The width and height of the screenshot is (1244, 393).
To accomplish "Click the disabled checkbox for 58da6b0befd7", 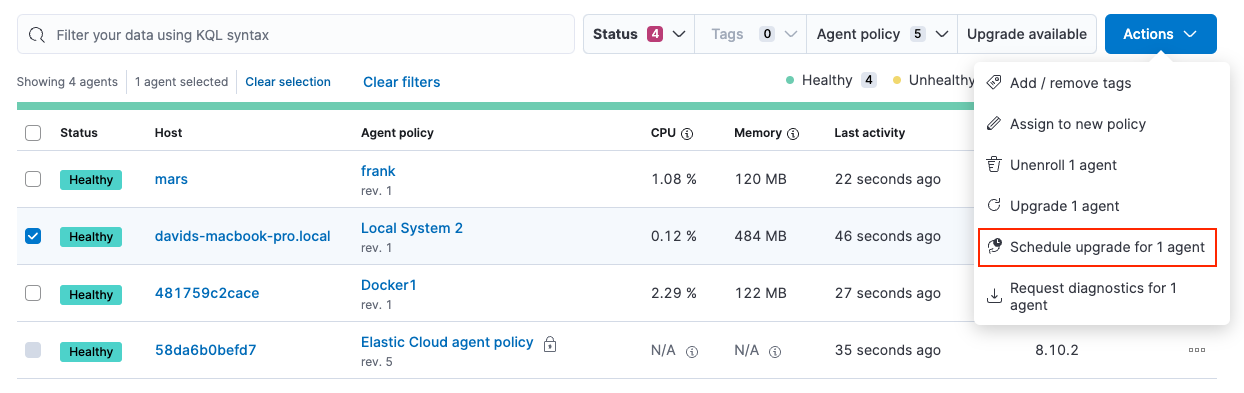I will pos(33,350).
